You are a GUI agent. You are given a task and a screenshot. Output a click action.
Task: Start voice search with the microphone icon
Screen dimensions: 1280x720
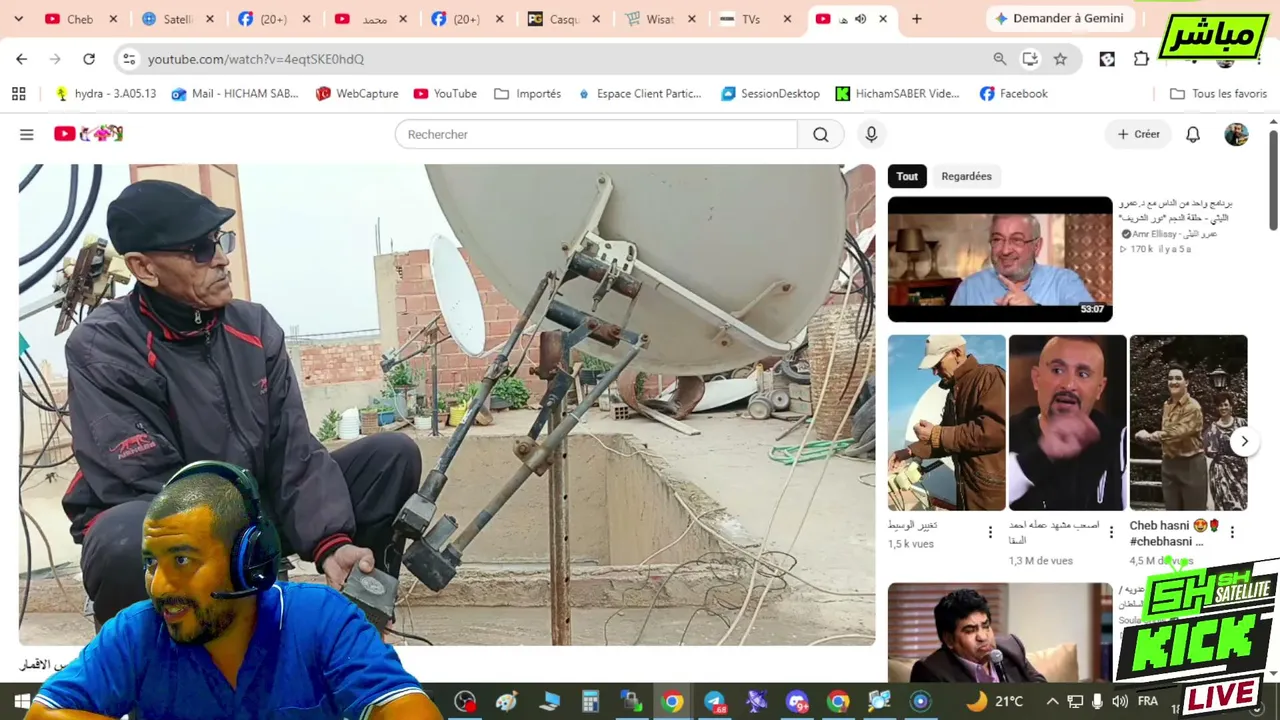pyautogui.click(x=871, y=134)
